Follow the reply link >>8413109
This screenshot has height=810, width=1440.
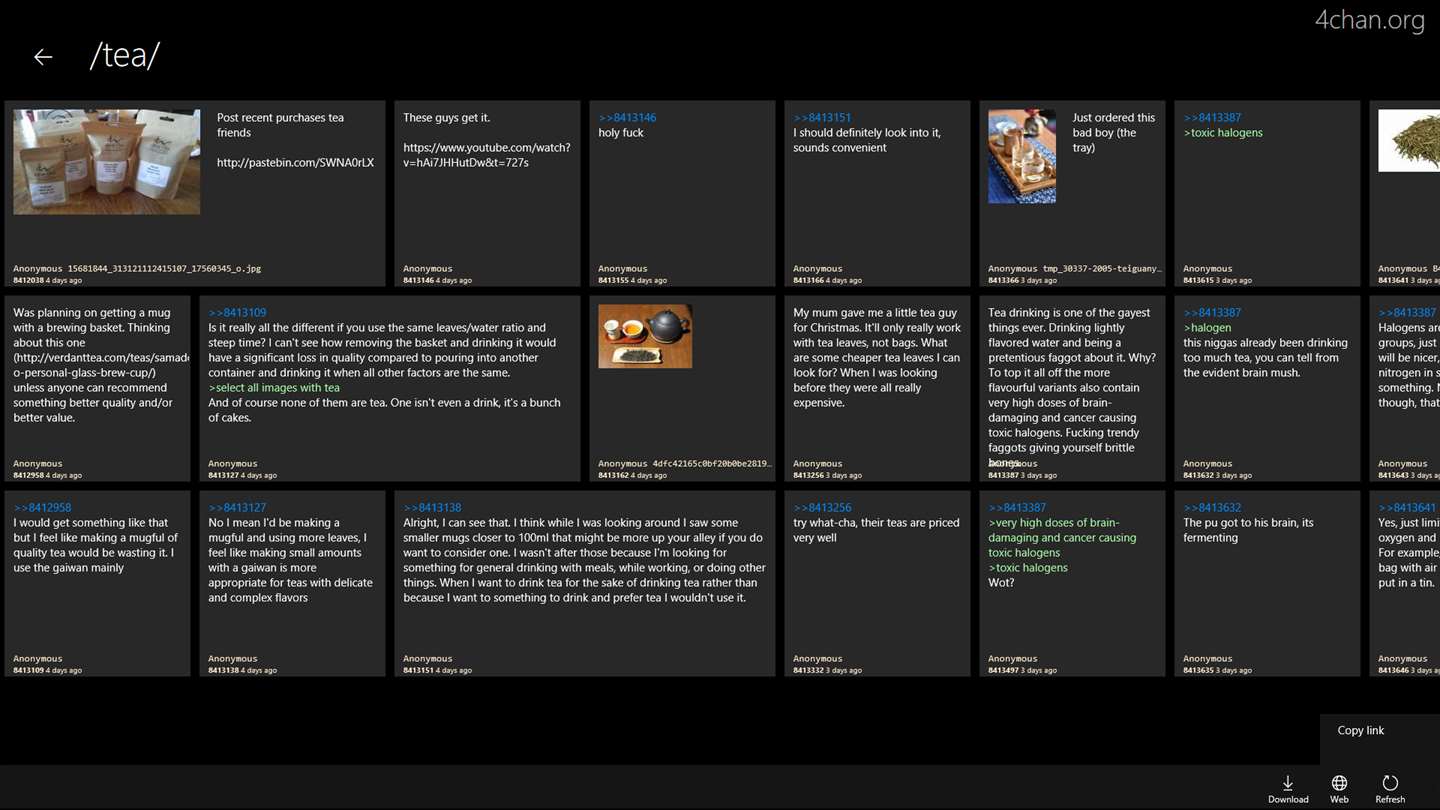[x=237, y=313]
